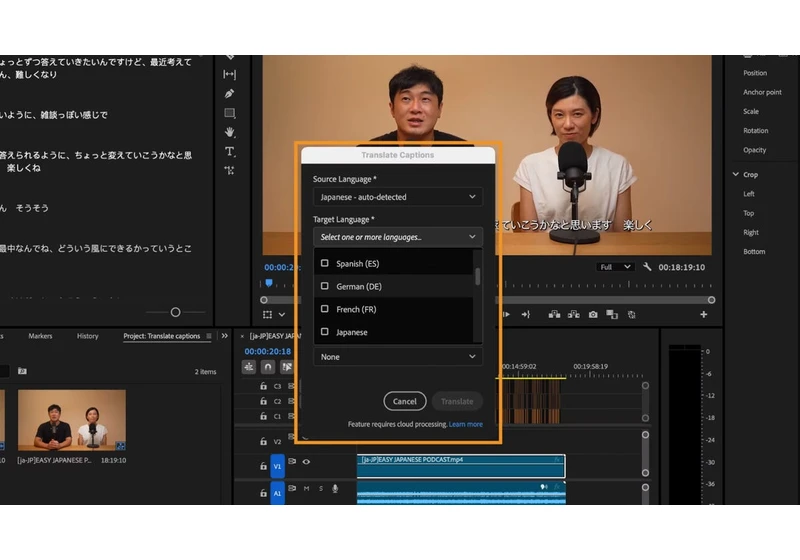Click the safe margins overlay icon
This screenshot has height=560, width=800.
tap(267, 315)
